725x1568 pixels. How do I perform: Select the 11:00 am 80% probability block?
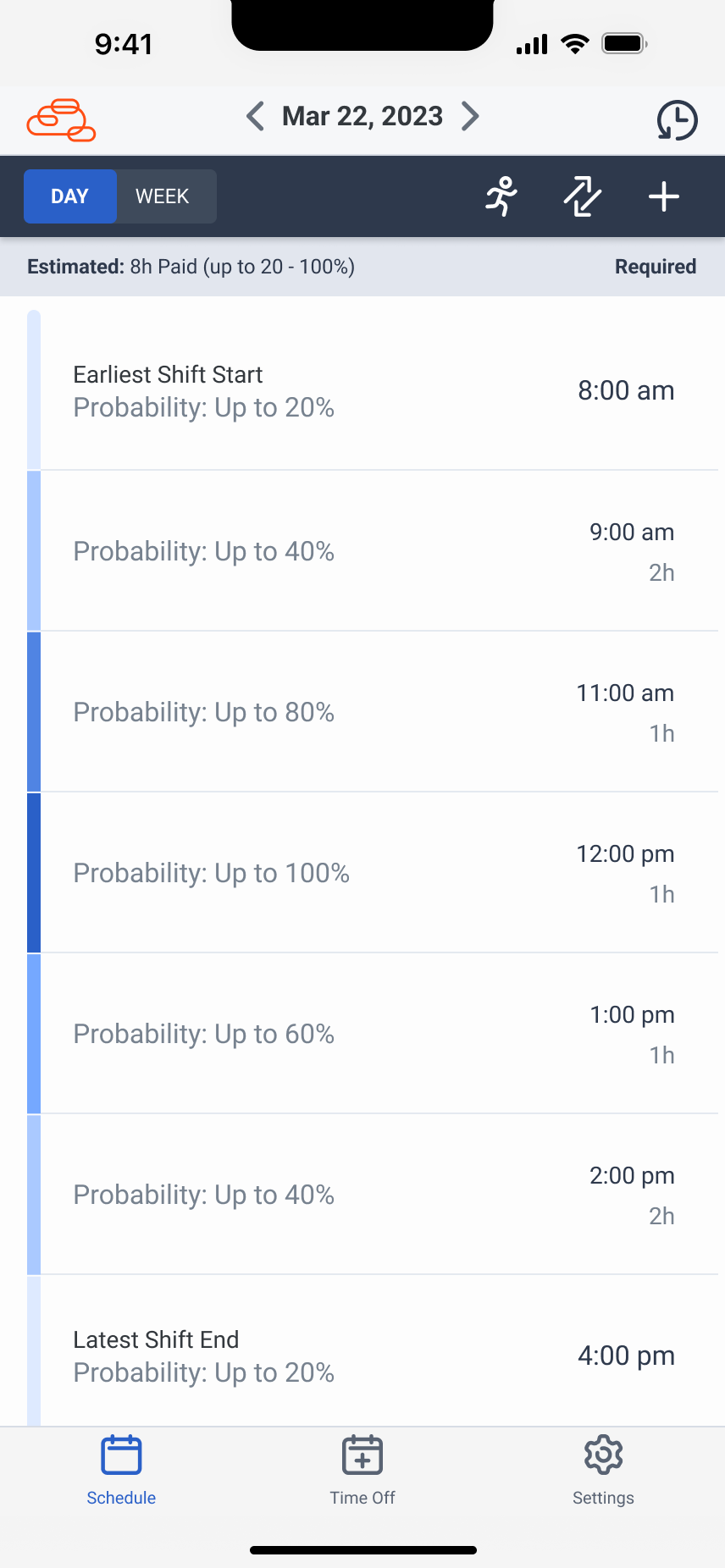(x=373, y=712)
